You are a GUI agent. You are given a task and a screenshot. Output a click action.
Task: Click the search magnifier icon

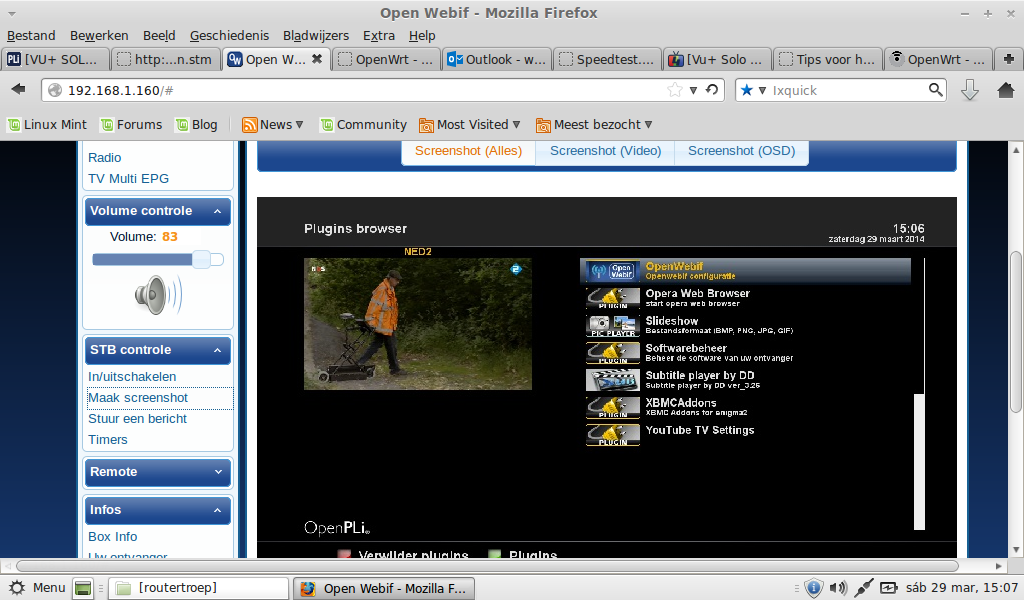[935, 90]
